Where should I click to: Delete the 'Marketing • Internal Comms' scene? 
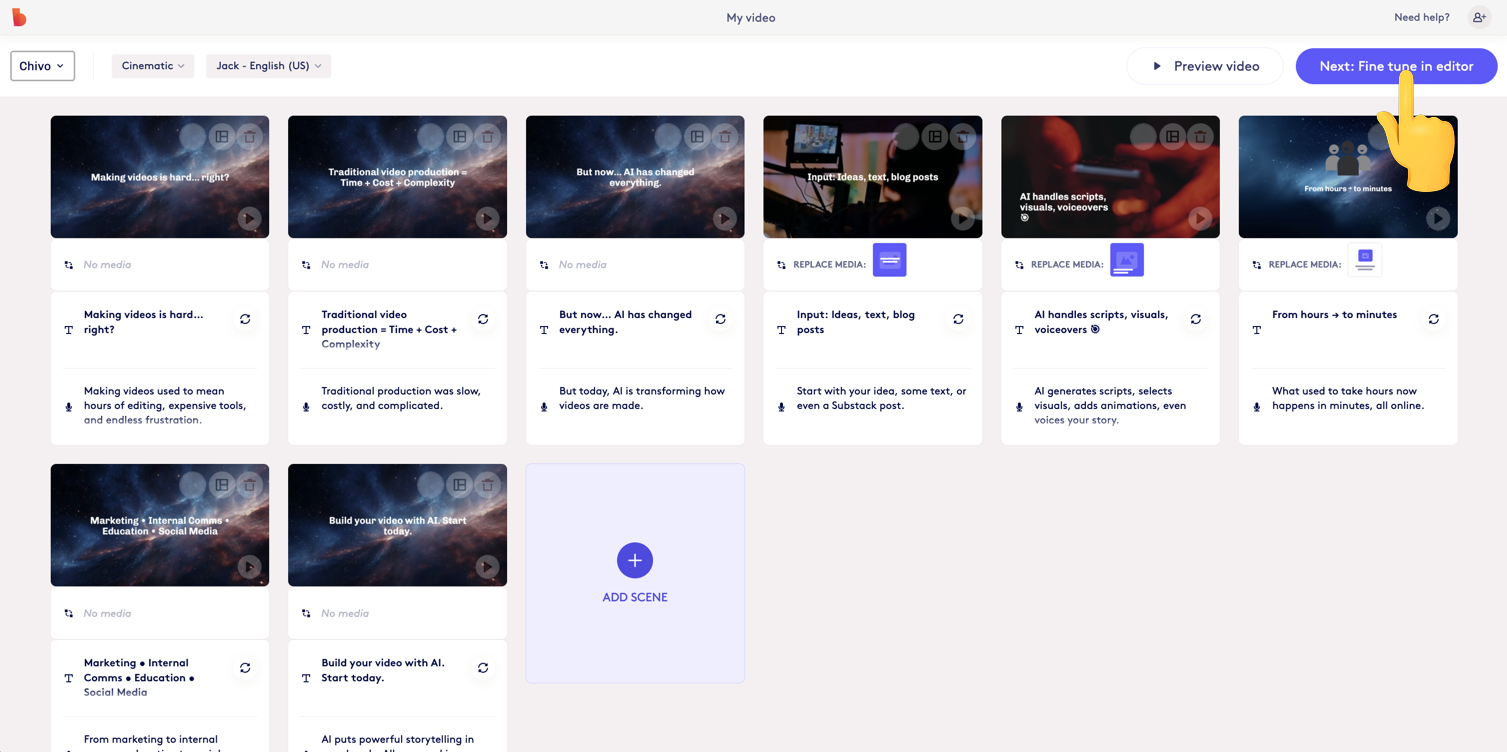(x=250, y=485)
